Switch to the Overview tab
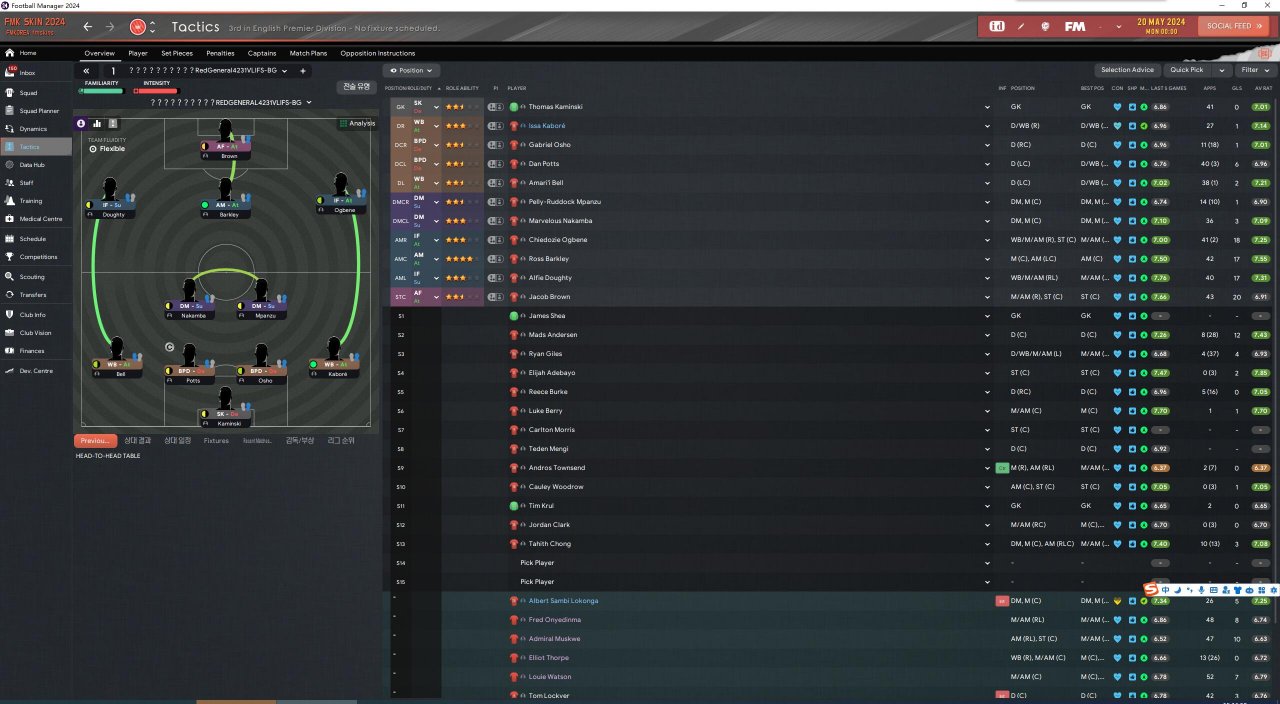 (x=99, y=53)
